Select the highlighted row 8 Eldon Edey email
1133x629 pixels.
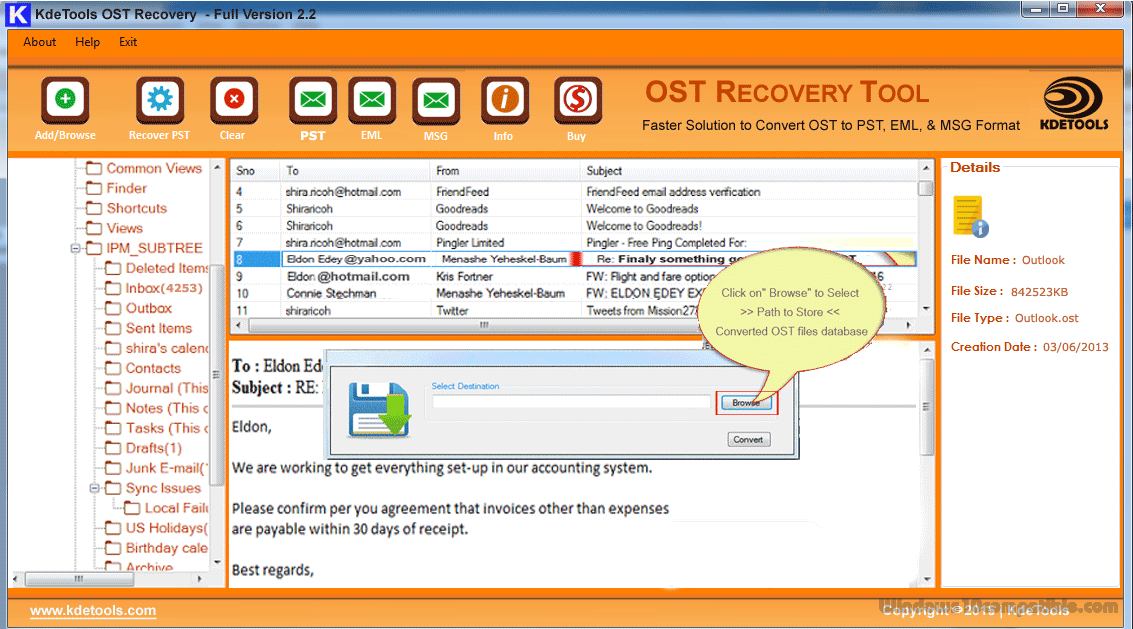[x=574, y=260]
